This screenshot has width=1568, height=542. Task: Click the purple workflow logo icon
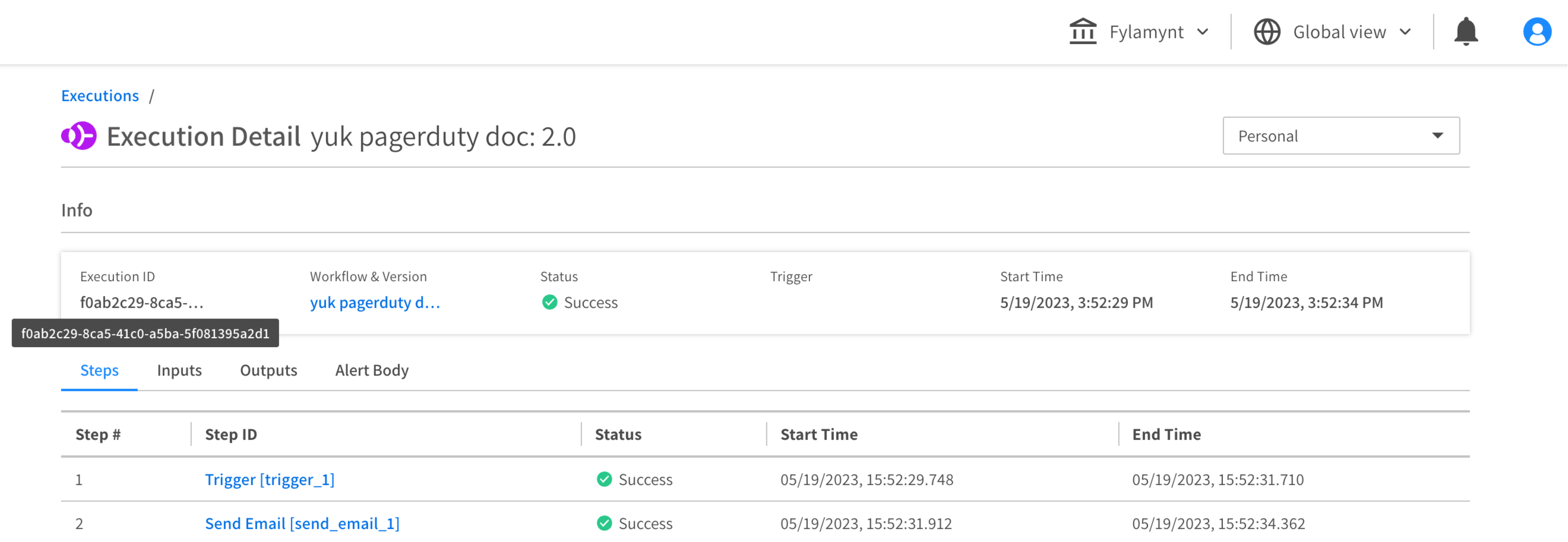[x=79, y=136]
